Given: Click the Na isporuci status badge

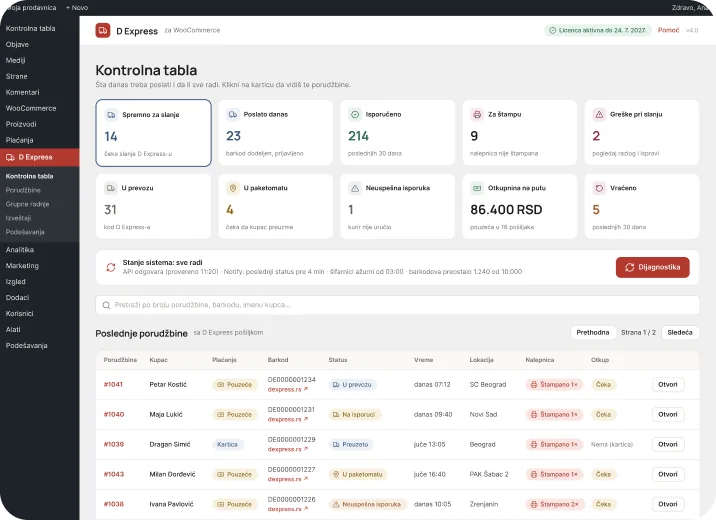Looking at the screenshot, I should (354, 415).
